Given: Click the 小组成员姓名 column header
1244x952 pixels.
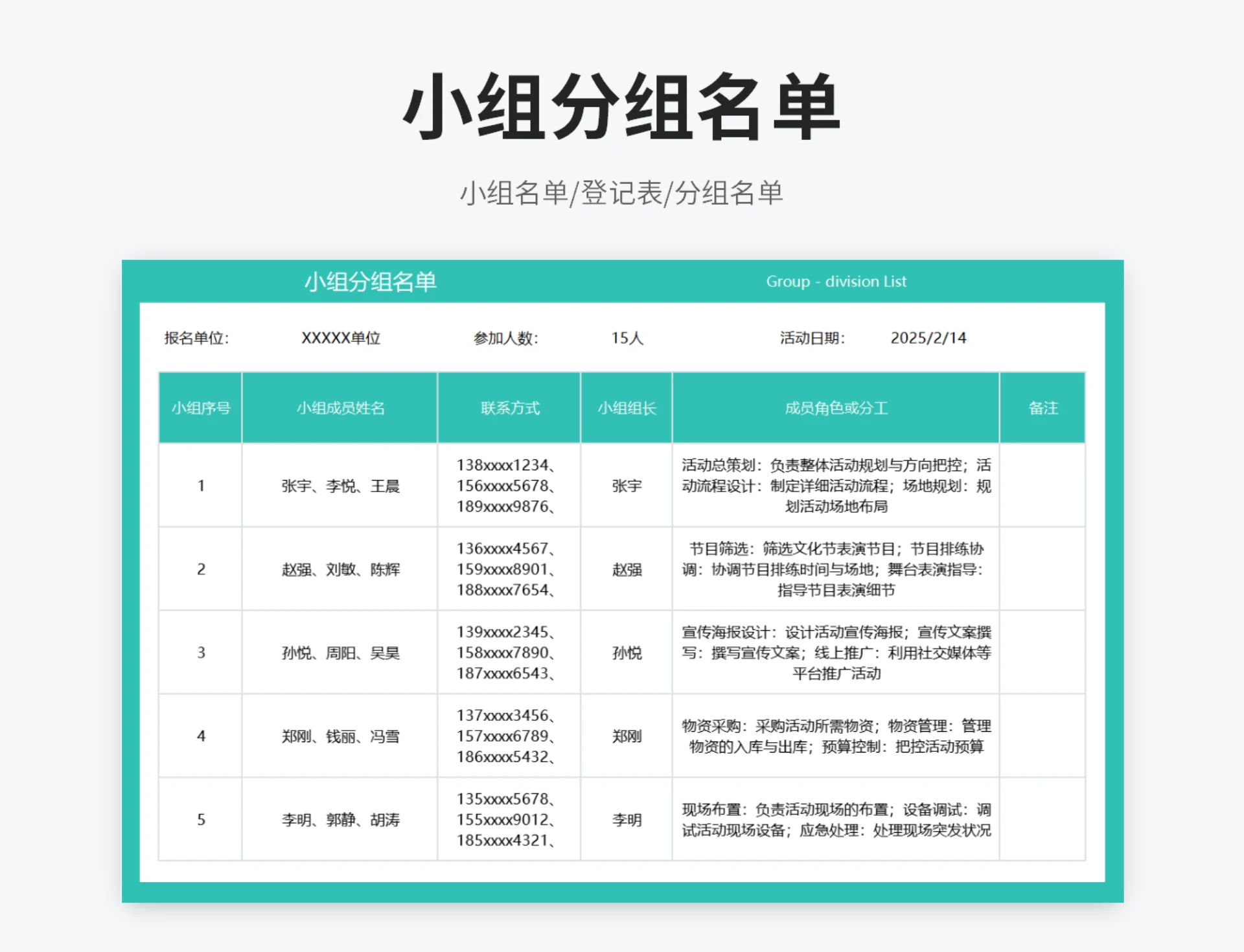Looking at the screenshot, I should click(339, 407).
